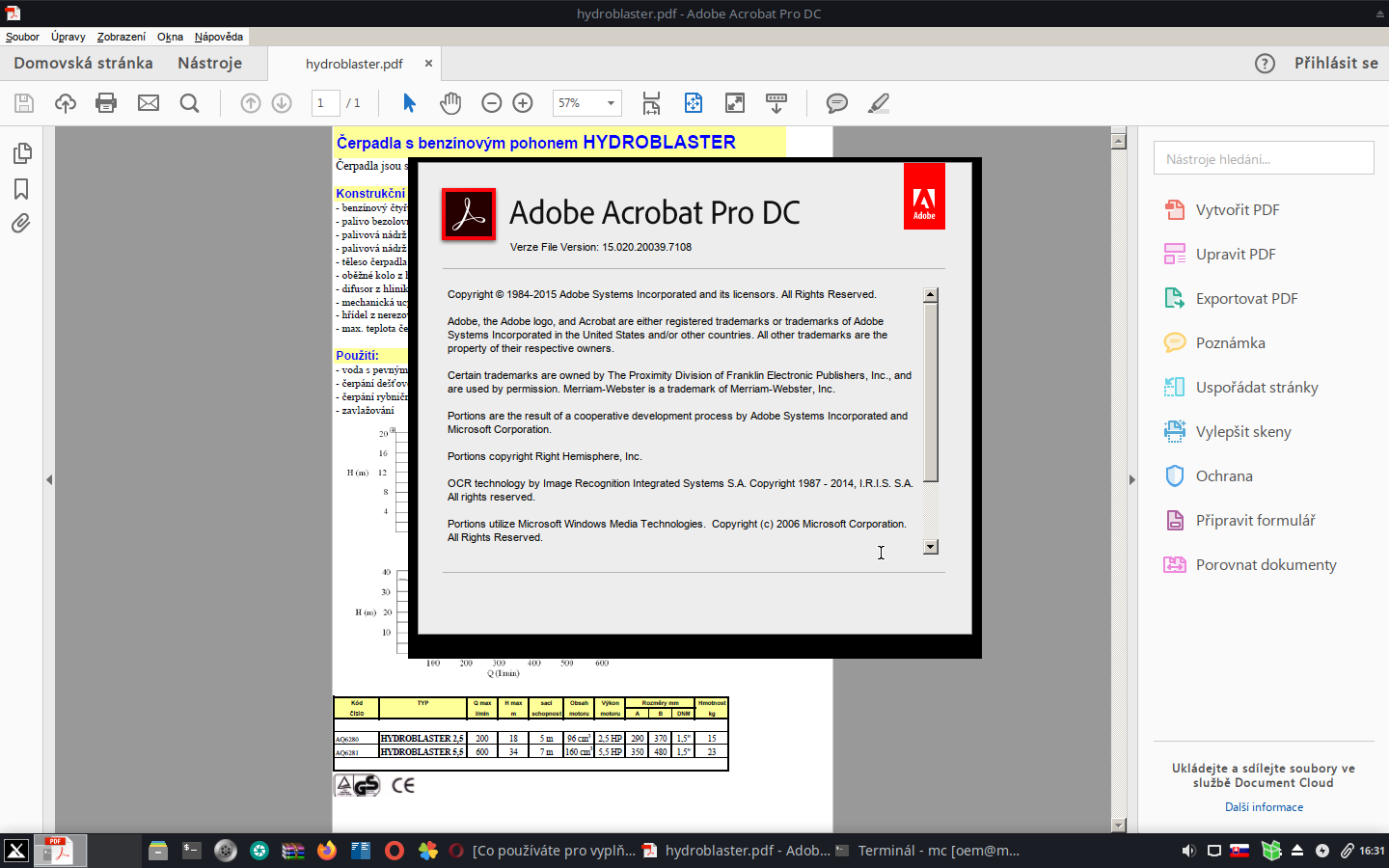Switch to Nástroje tab
Image resolution: width=1389 pixels, height=868 pixels.
coord(210,63)
